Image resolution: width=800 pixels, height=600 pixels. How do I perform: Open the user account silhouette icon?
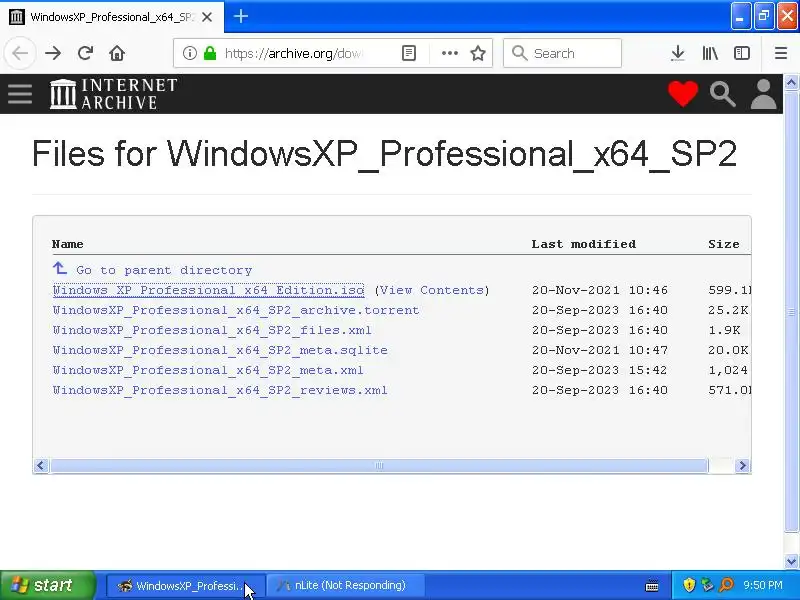click(763, 94)
